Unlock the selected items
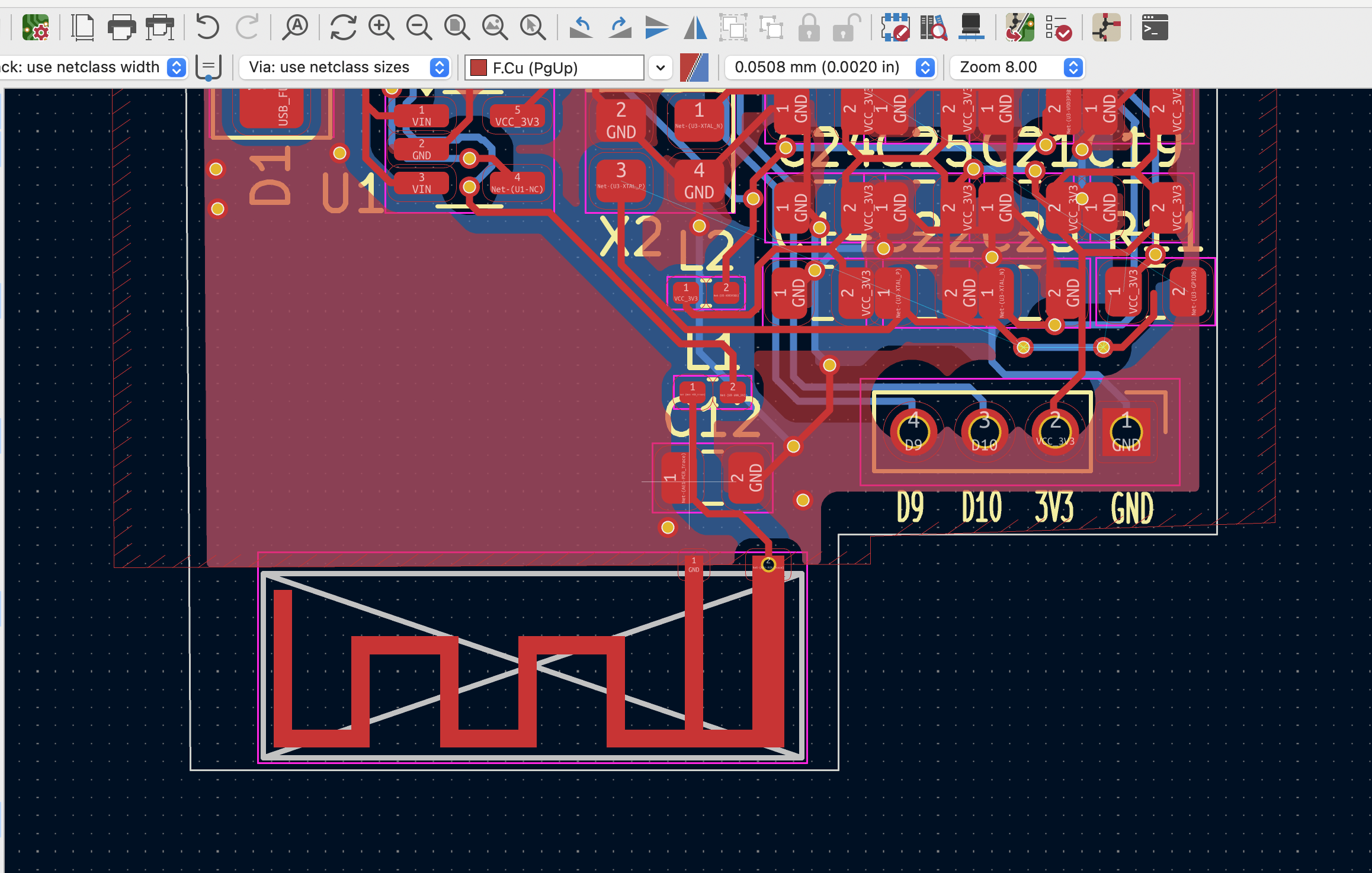The image size is (1372, 873). [x=847, y=27]
